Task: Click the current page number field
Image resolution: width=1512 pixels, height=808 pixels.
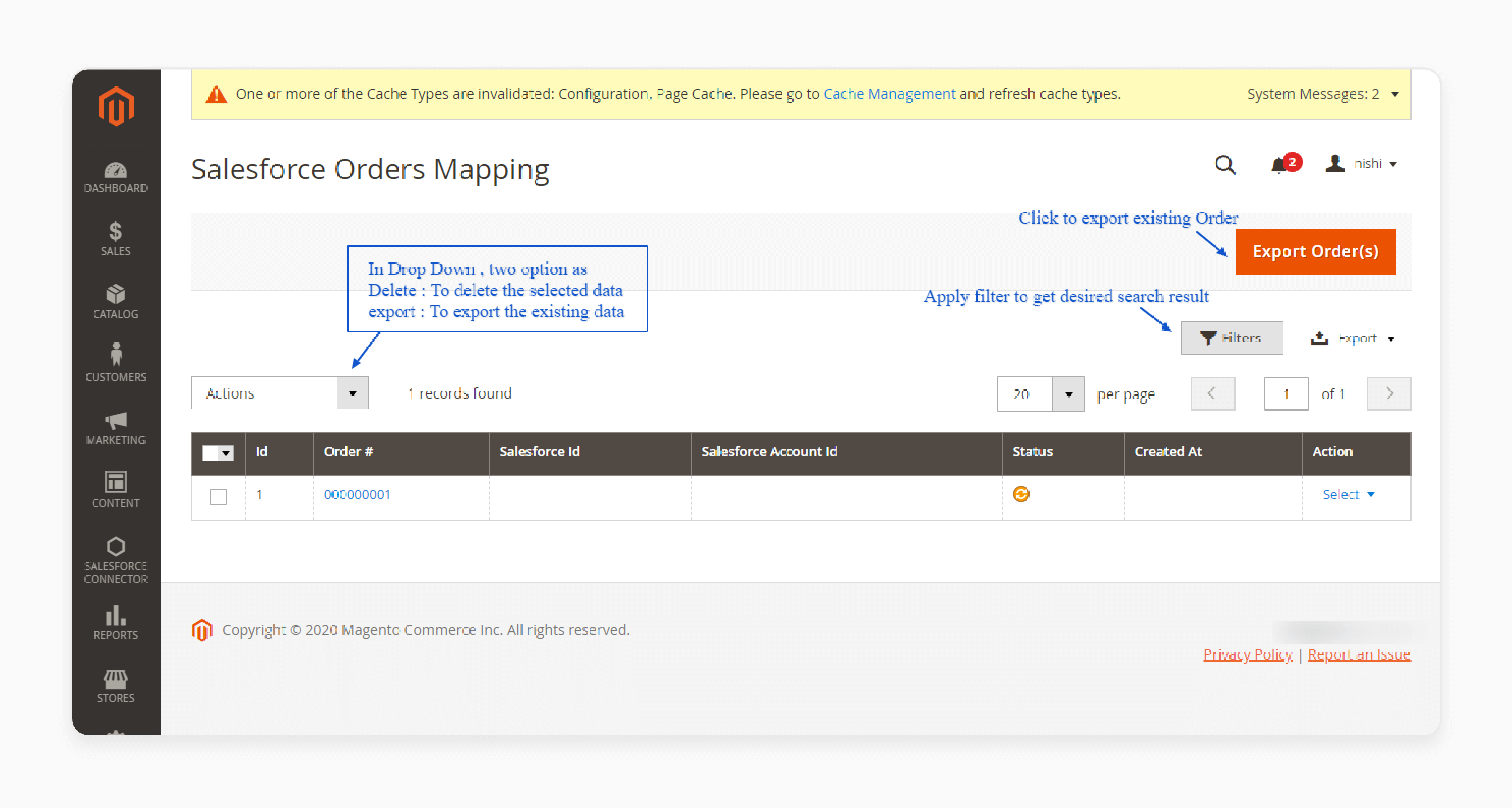Action: coord(1286,394)
